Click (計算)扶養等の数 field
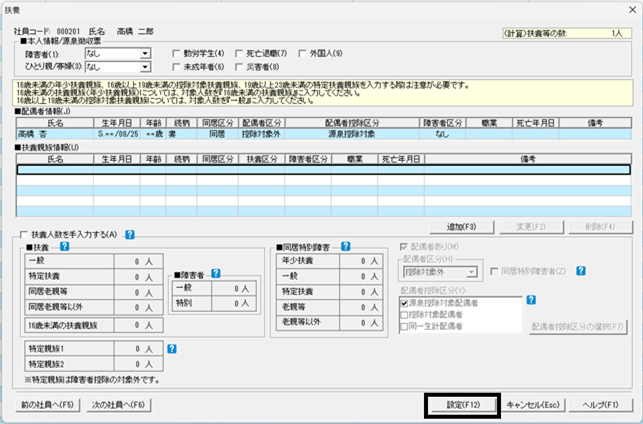The image size is (643, 424). tap(567, 34)
